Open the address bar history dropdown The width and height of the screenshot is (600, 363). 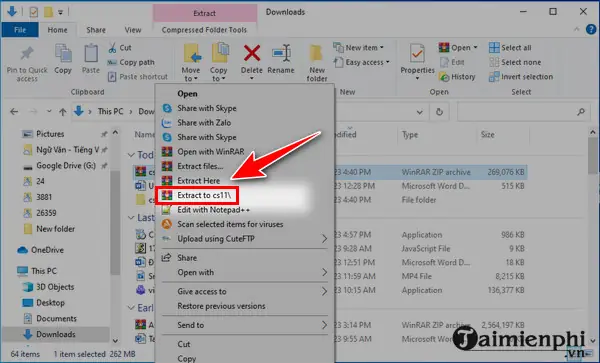[419, 112]
